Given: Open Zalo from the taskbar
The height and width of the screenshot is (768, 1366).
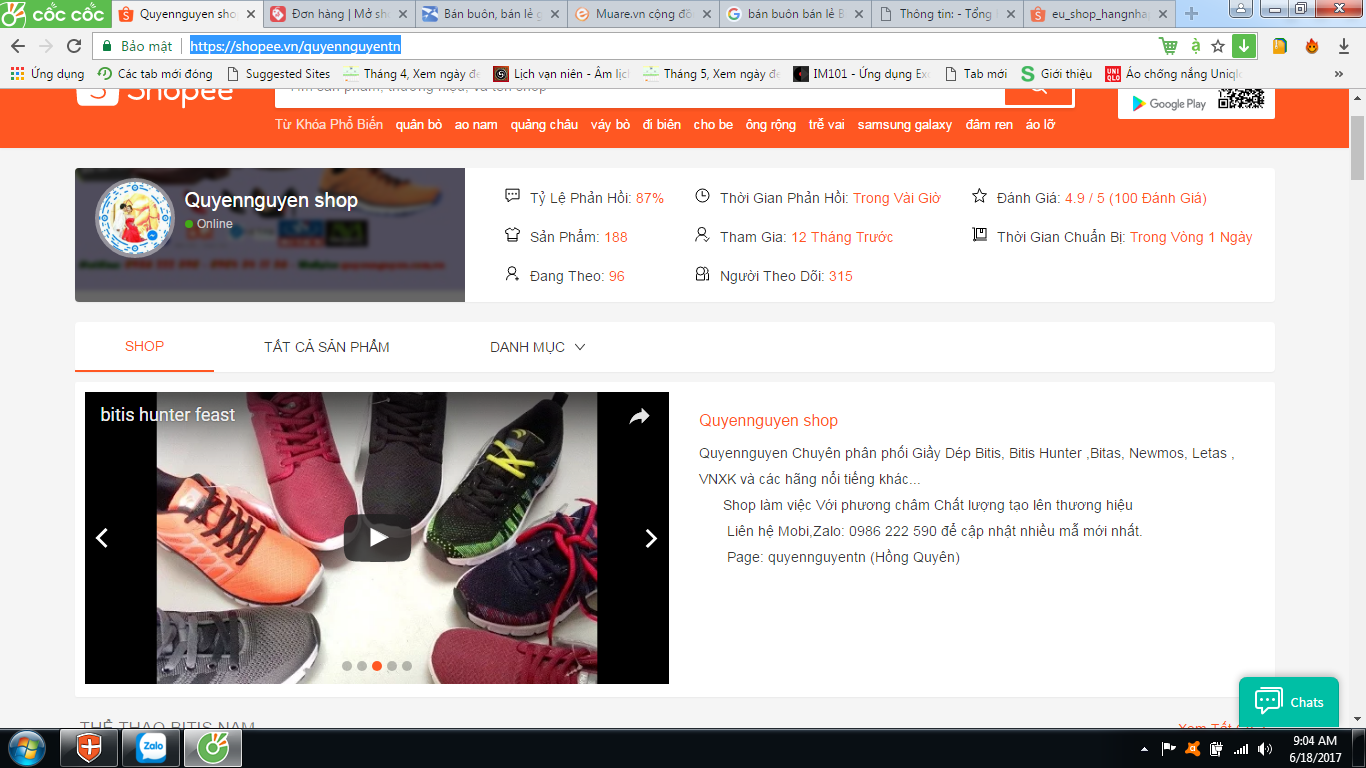Looking at the screenshot, I should (151, 747).
